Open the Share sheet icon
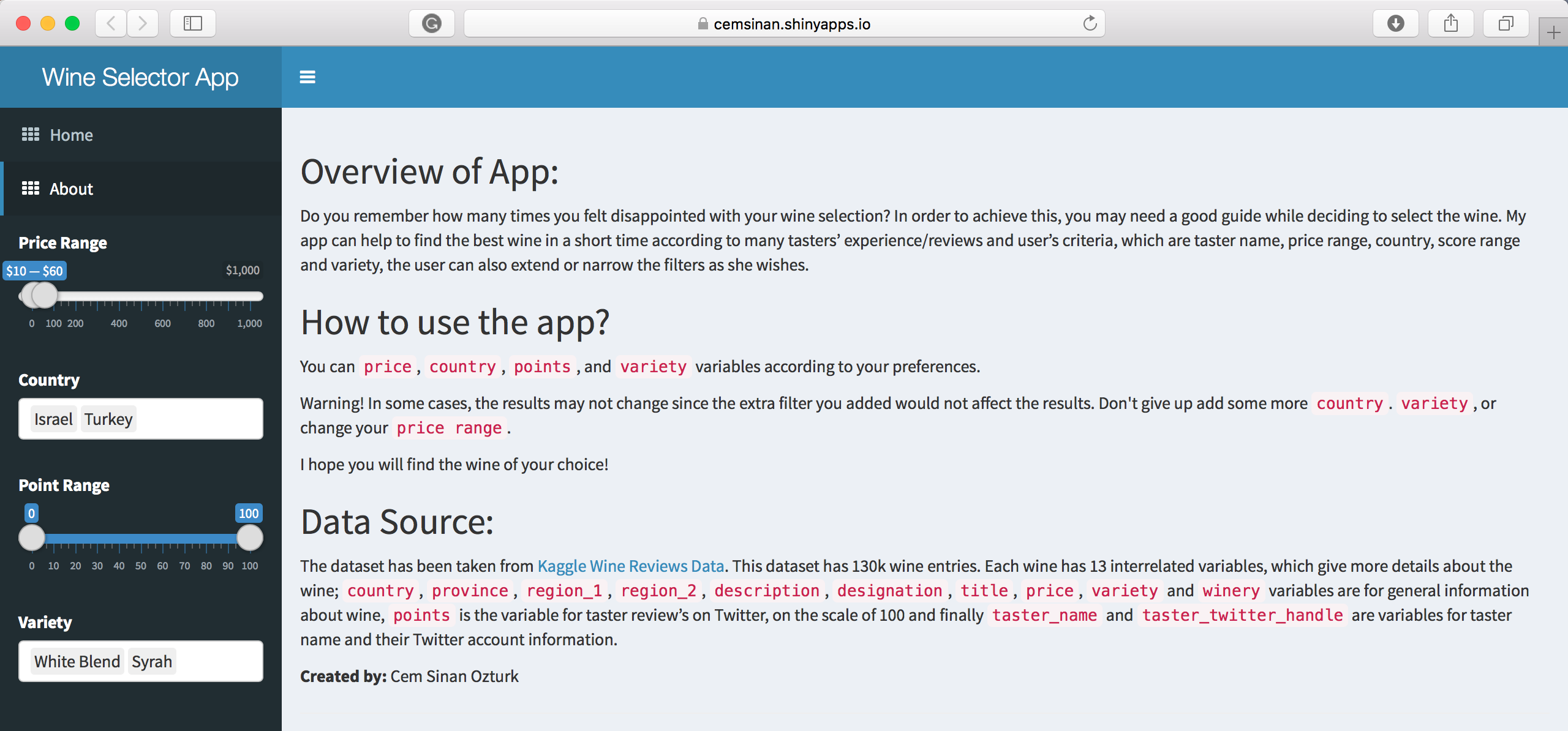The image size is (1568, 731). pyautogui.click(x=1451, y=23)
